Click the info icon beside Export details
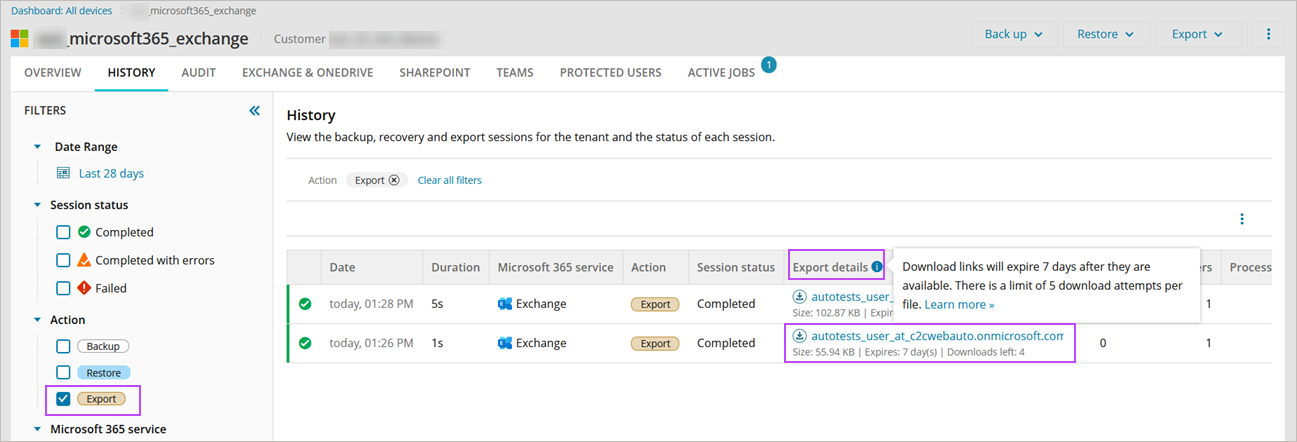This screenshot has height=442, width=1297. [x=877, y=267]
